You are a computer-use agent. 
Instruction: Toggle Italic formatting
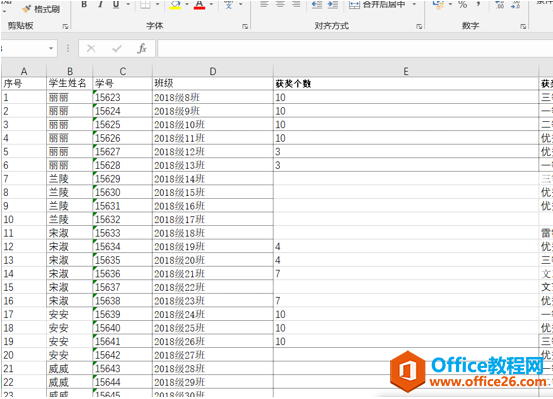(100, 5)
